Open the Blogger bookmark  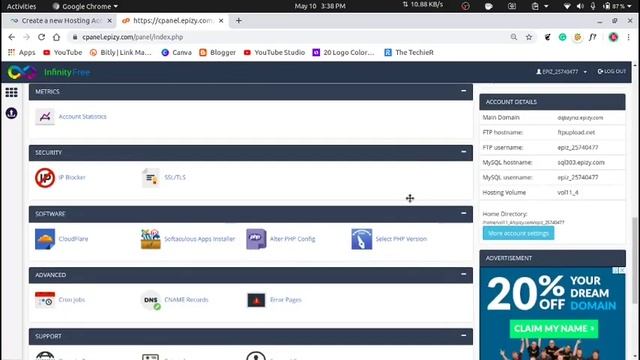click(x=218, y=52)
